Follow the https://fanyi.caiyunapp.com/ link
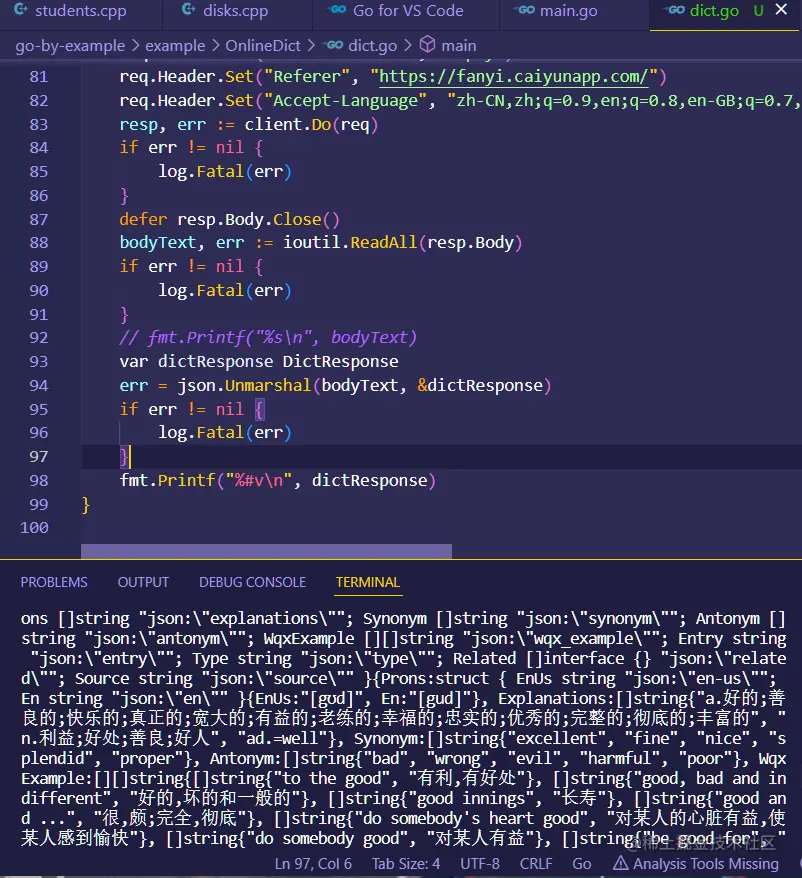Image resolution: width=802 pixels, height=878 pixels. pos(513,76)
